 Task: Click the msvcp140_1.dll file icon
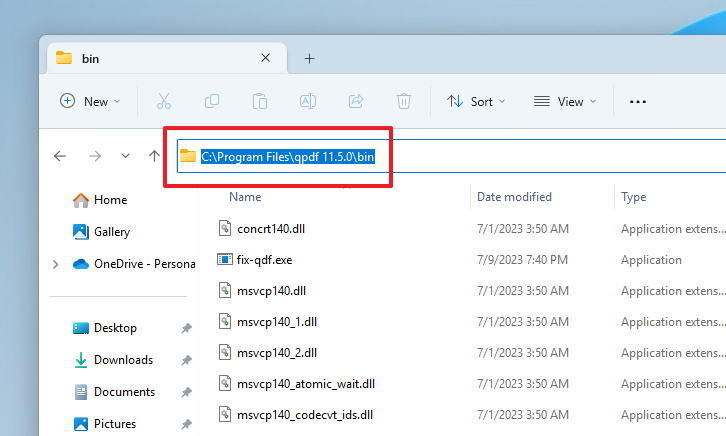tap(225, 321)
